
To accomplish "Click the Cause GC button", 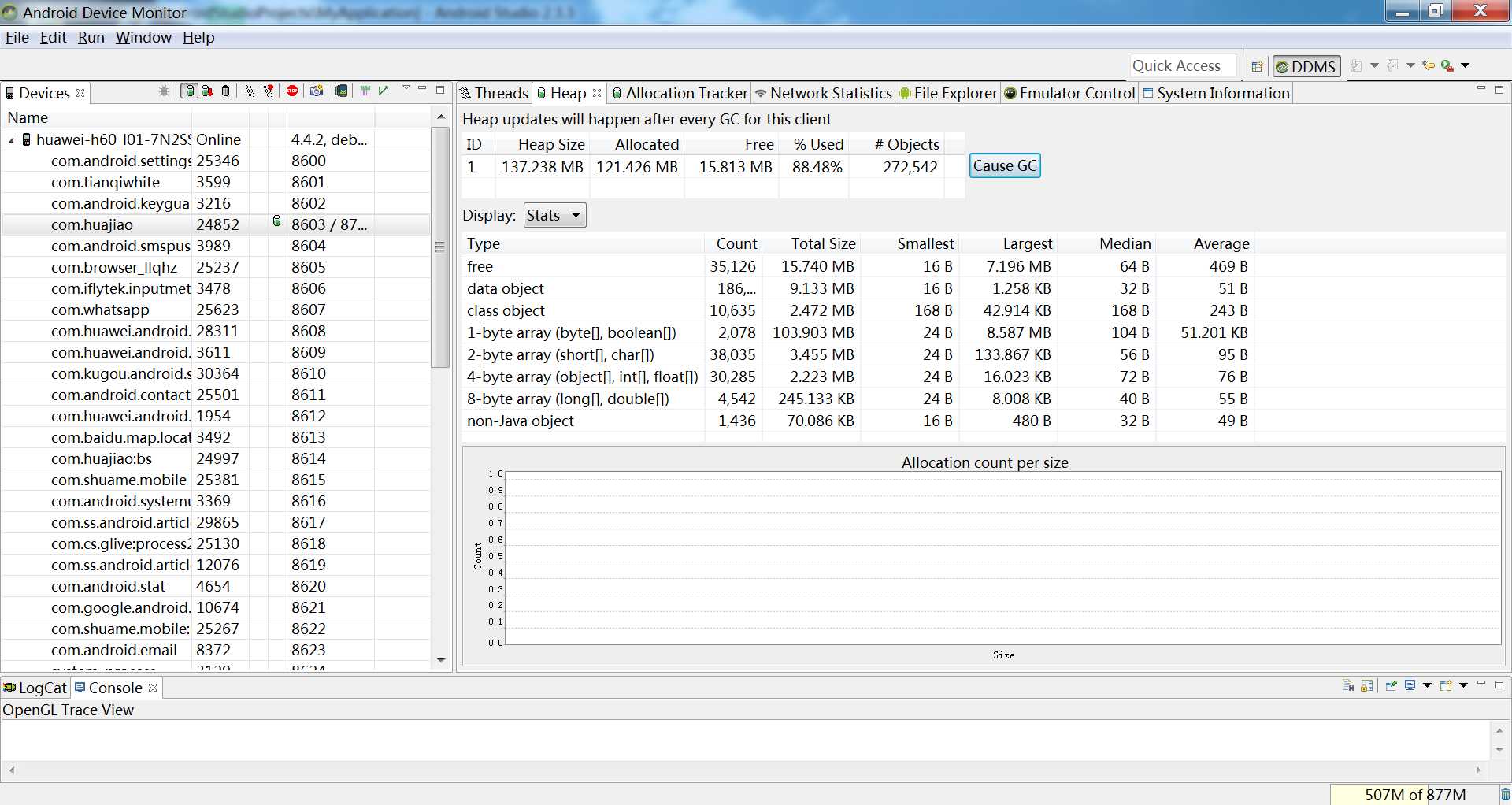I will 1005,165.
